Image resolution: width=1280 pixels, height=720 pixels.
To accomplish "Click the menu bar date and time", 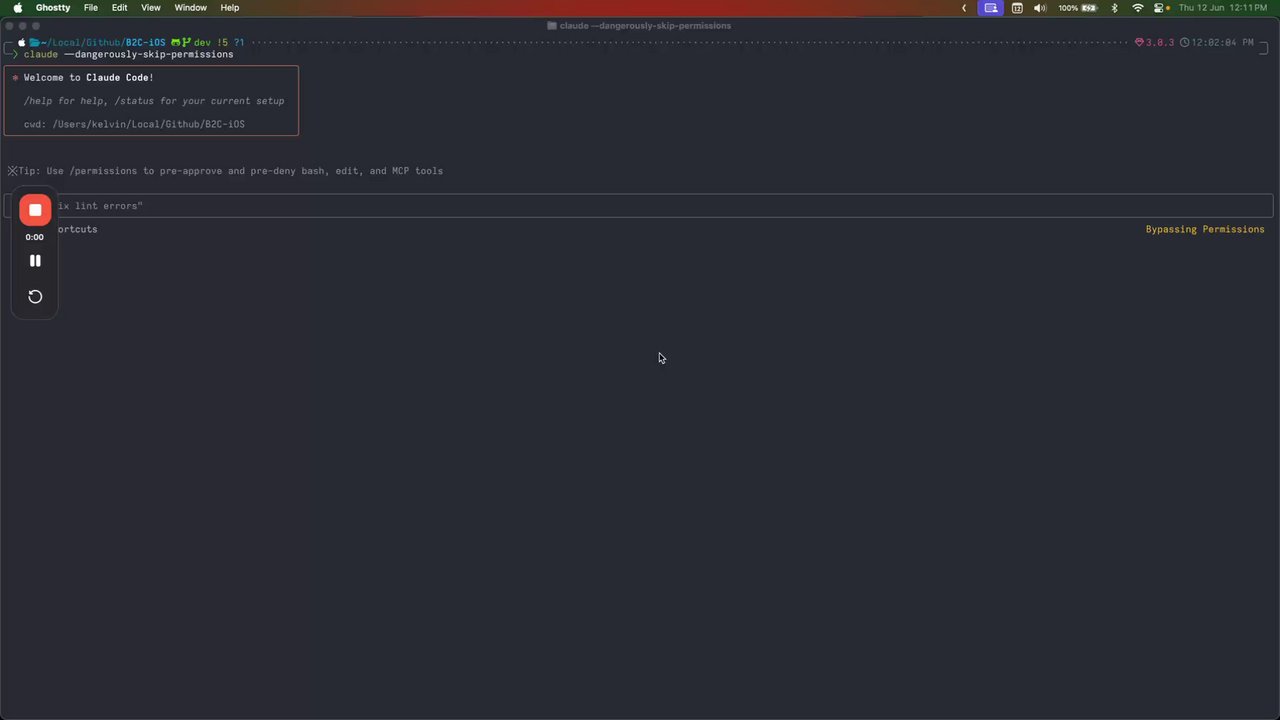I will 1221,8.
